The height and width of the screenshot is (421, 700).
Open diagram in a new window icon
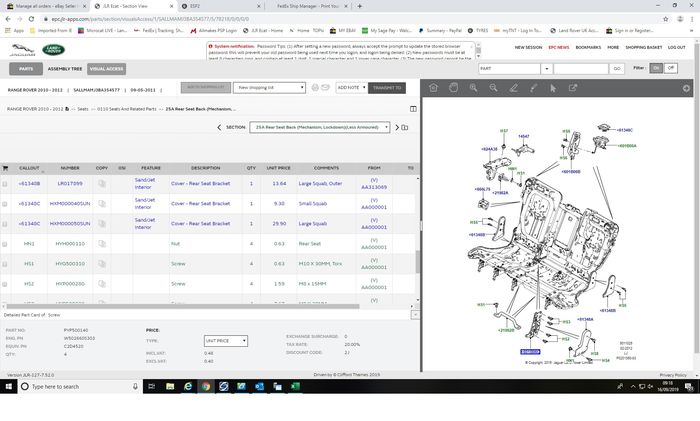point(573,88)
